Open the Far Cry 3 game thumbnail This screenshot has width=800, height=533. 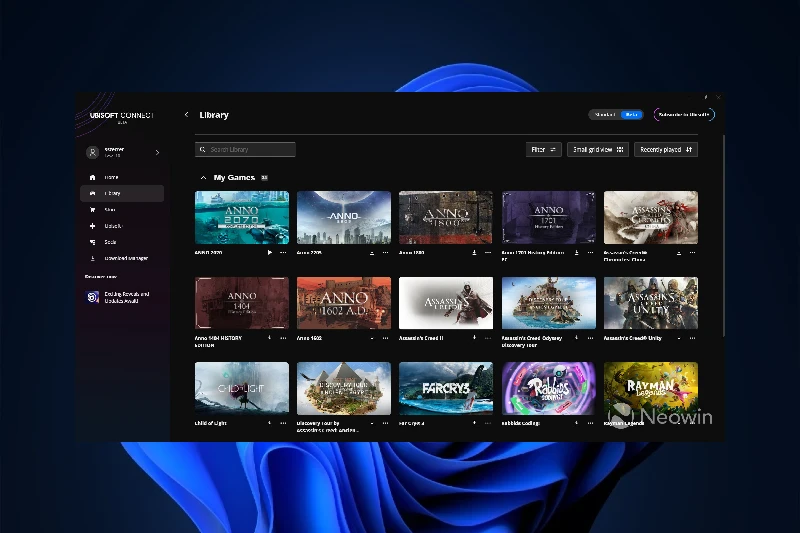(445, 388)
